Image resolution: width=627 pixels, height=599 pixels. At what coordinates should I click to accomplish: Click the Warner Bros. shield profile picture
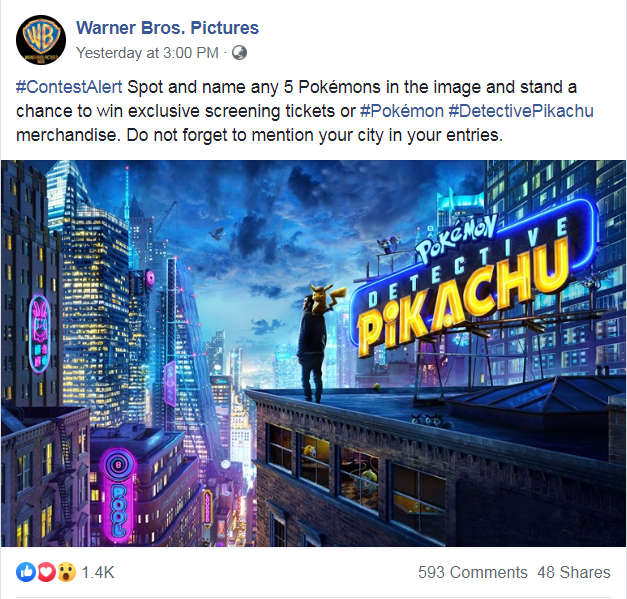[41, 40]
